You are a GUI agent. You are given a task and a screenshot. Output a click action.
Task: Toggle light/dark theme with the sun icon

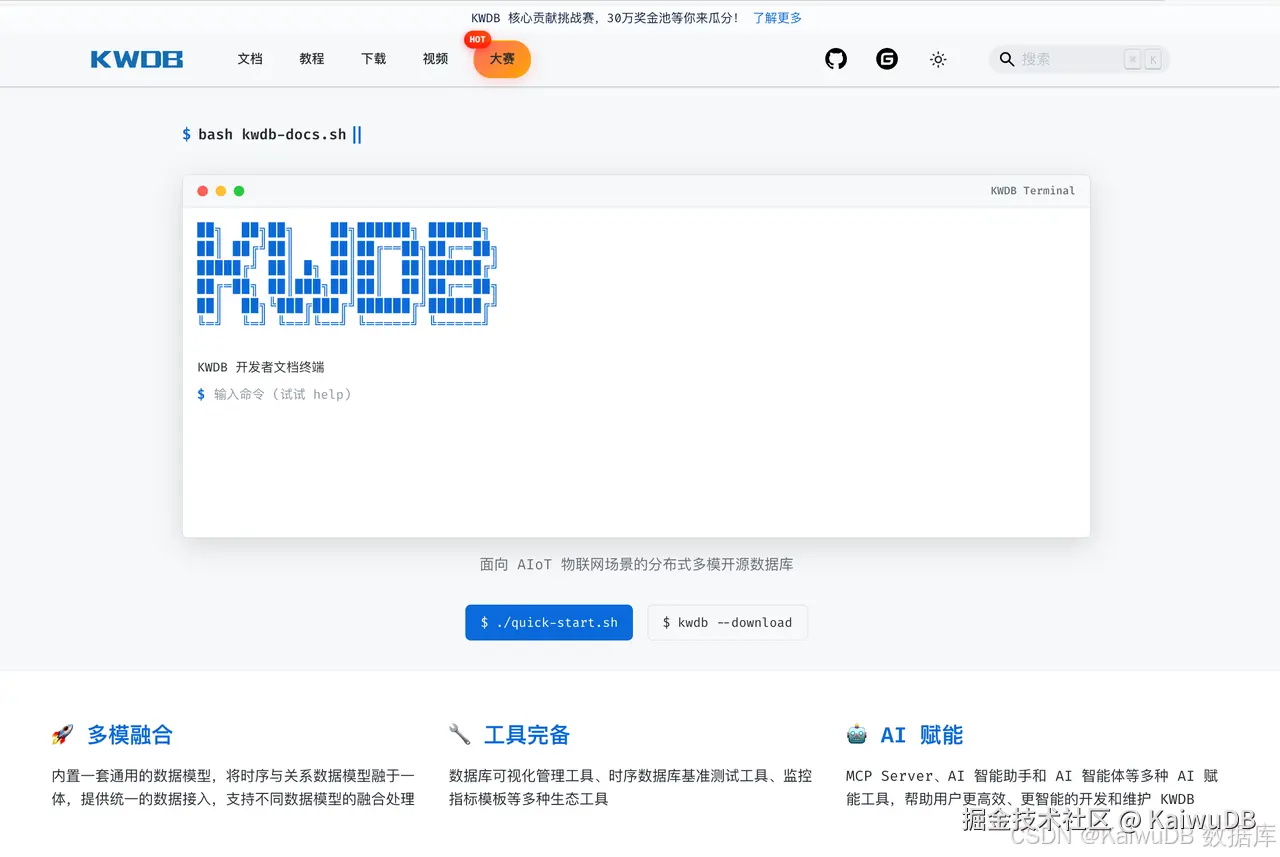(x=938, y=59)
